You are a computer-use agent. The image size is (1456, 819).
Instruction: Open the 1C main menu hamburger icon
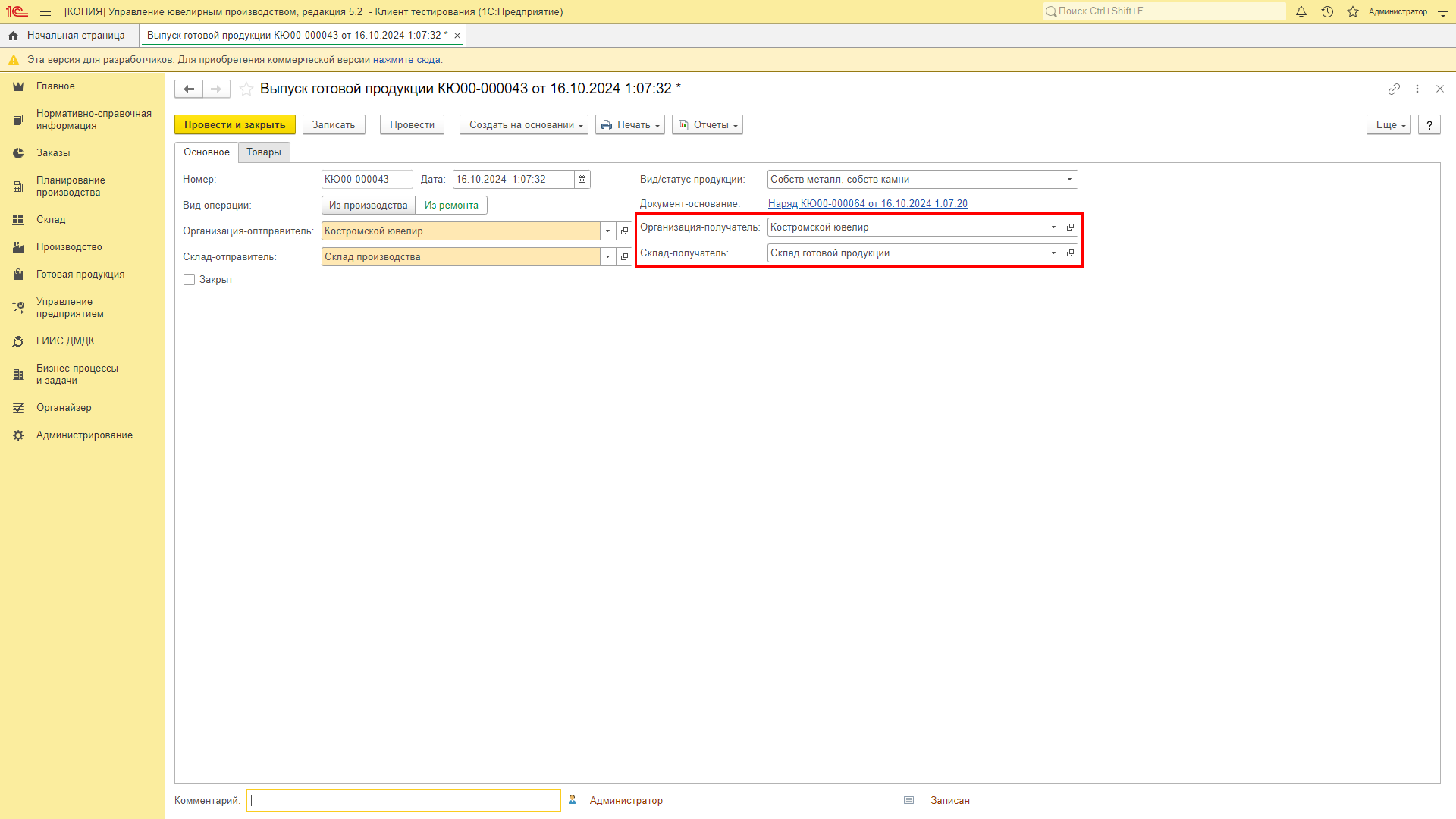45,11
